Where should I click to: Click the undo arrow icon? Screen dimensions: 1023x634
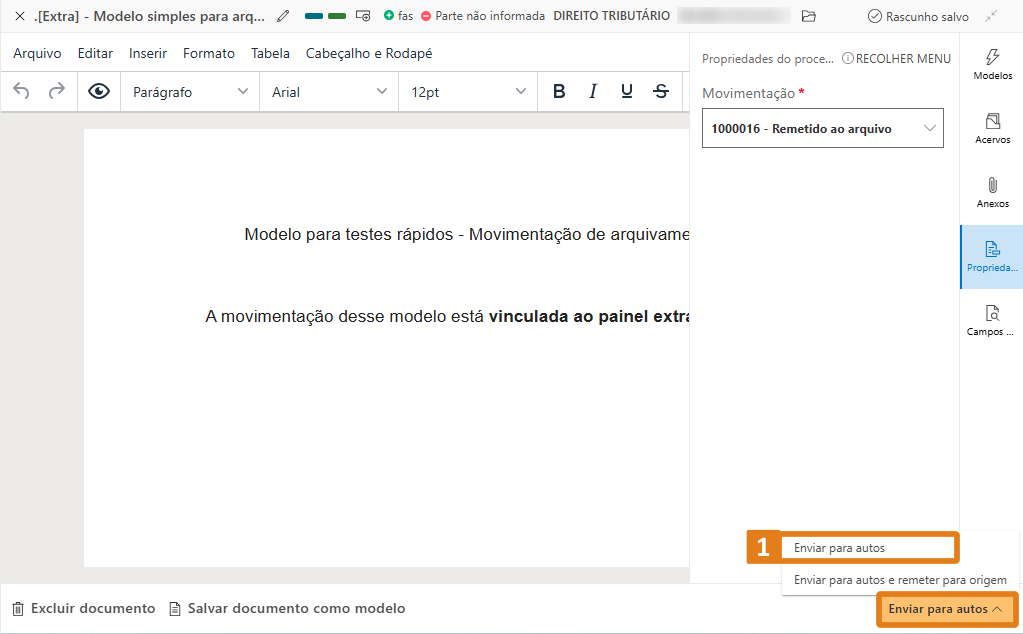click(x=20, y=91)
